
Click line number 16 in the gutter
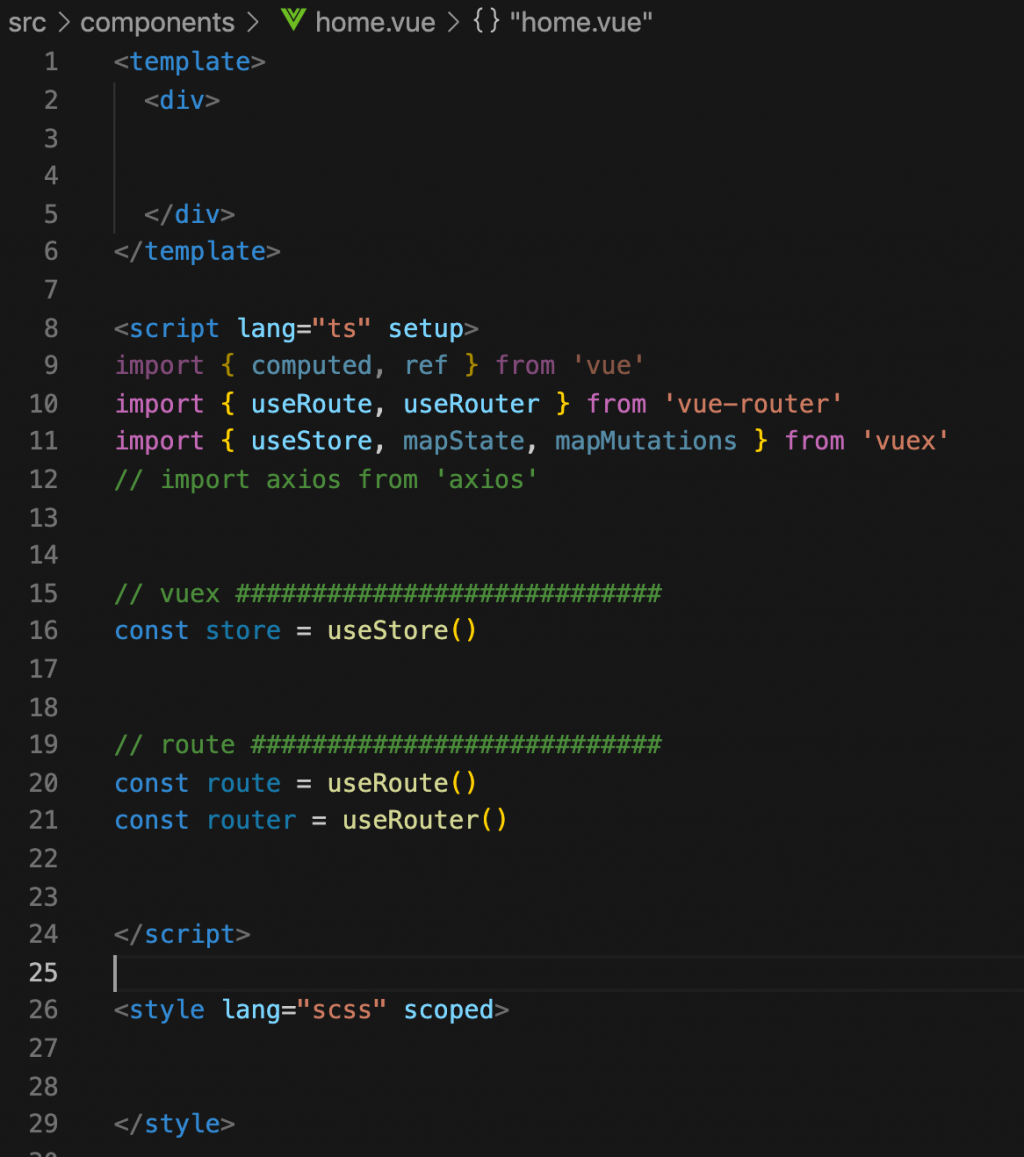(44, 630)
